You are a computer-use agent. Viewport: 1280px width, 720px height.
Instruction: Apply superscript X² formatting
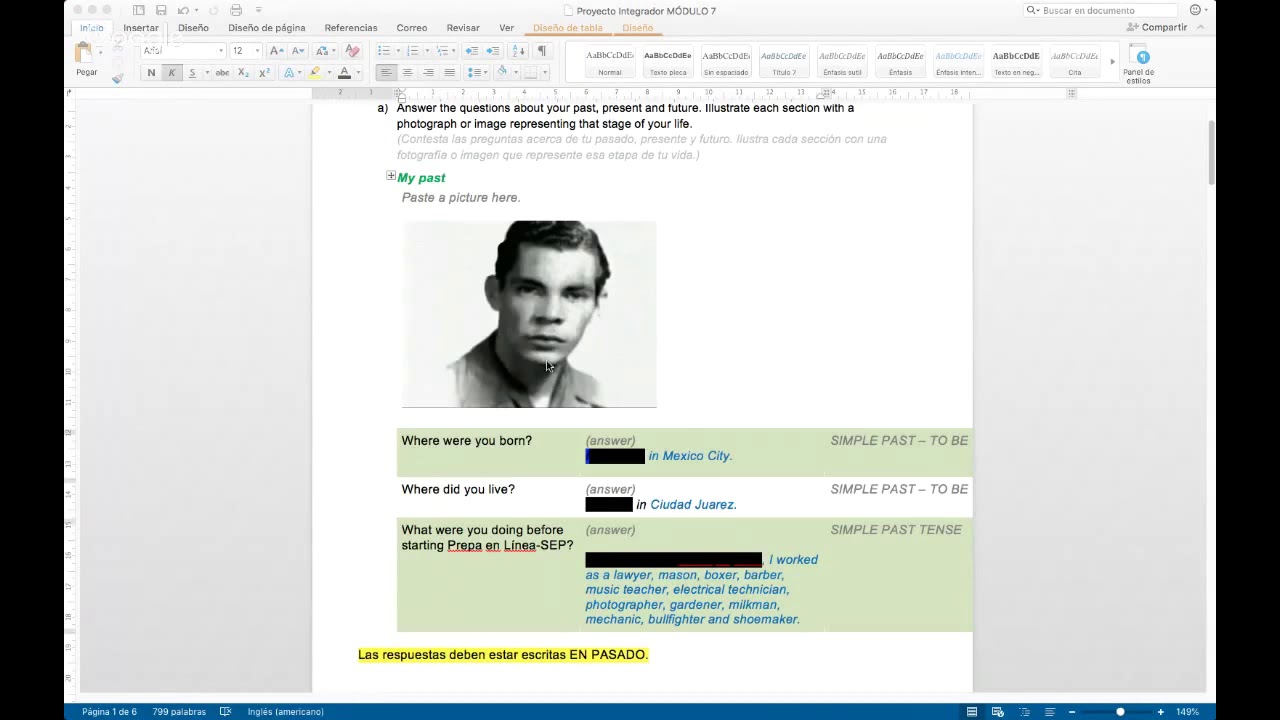pos(264,73)
